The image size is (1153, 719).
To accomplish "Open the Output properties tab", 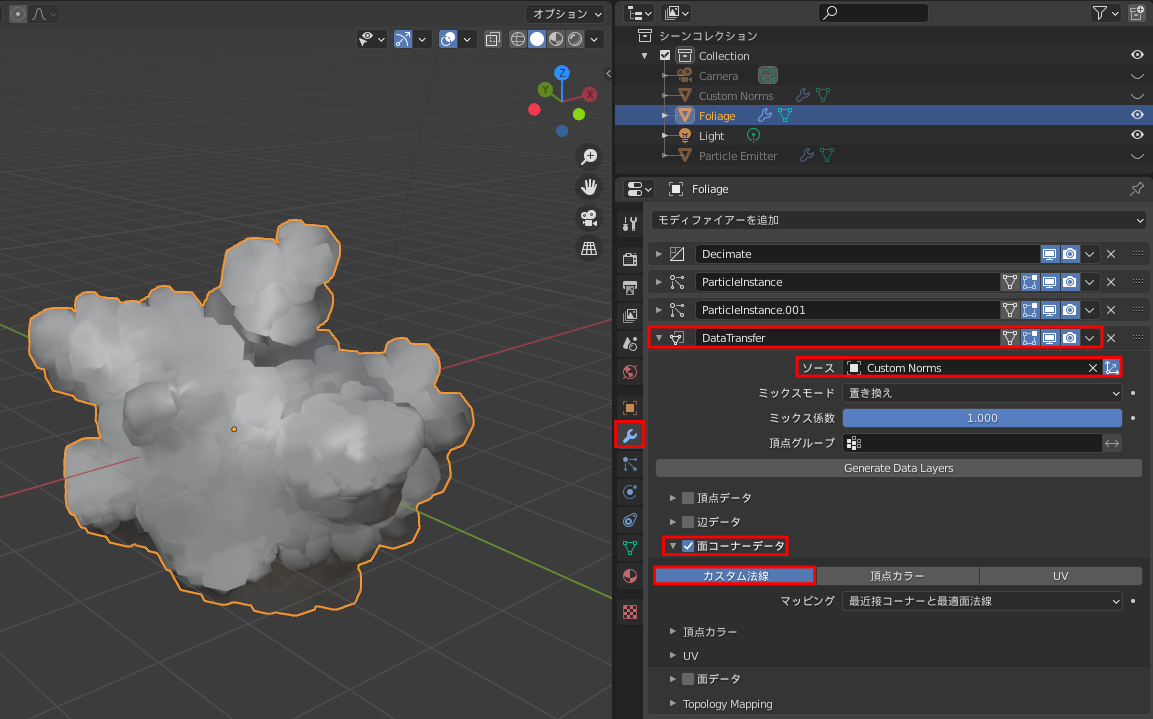I will (630, 287).
